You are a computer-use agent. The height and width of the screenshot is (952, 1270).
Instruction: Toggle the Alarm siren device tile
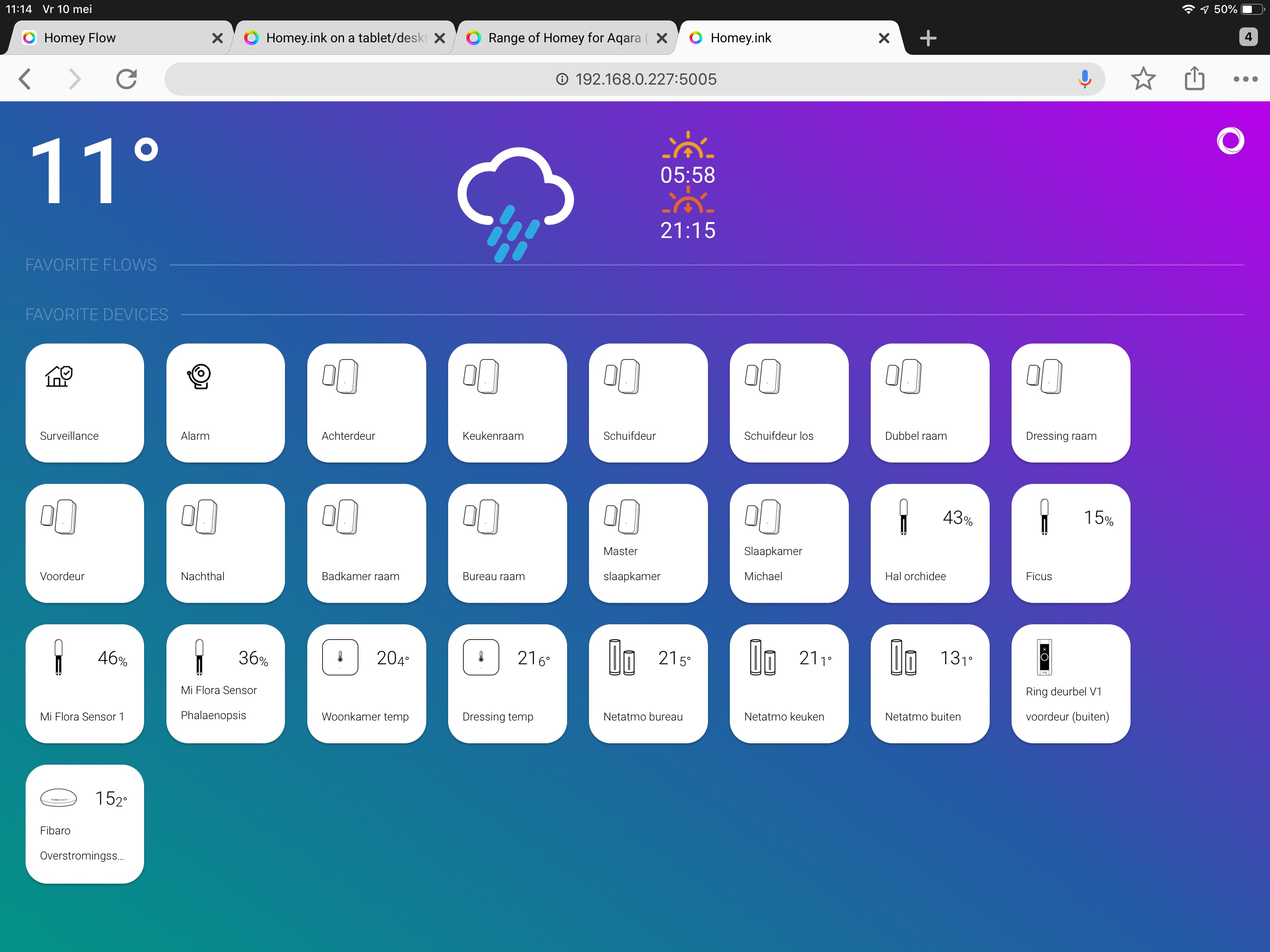[x=225, y=403]
